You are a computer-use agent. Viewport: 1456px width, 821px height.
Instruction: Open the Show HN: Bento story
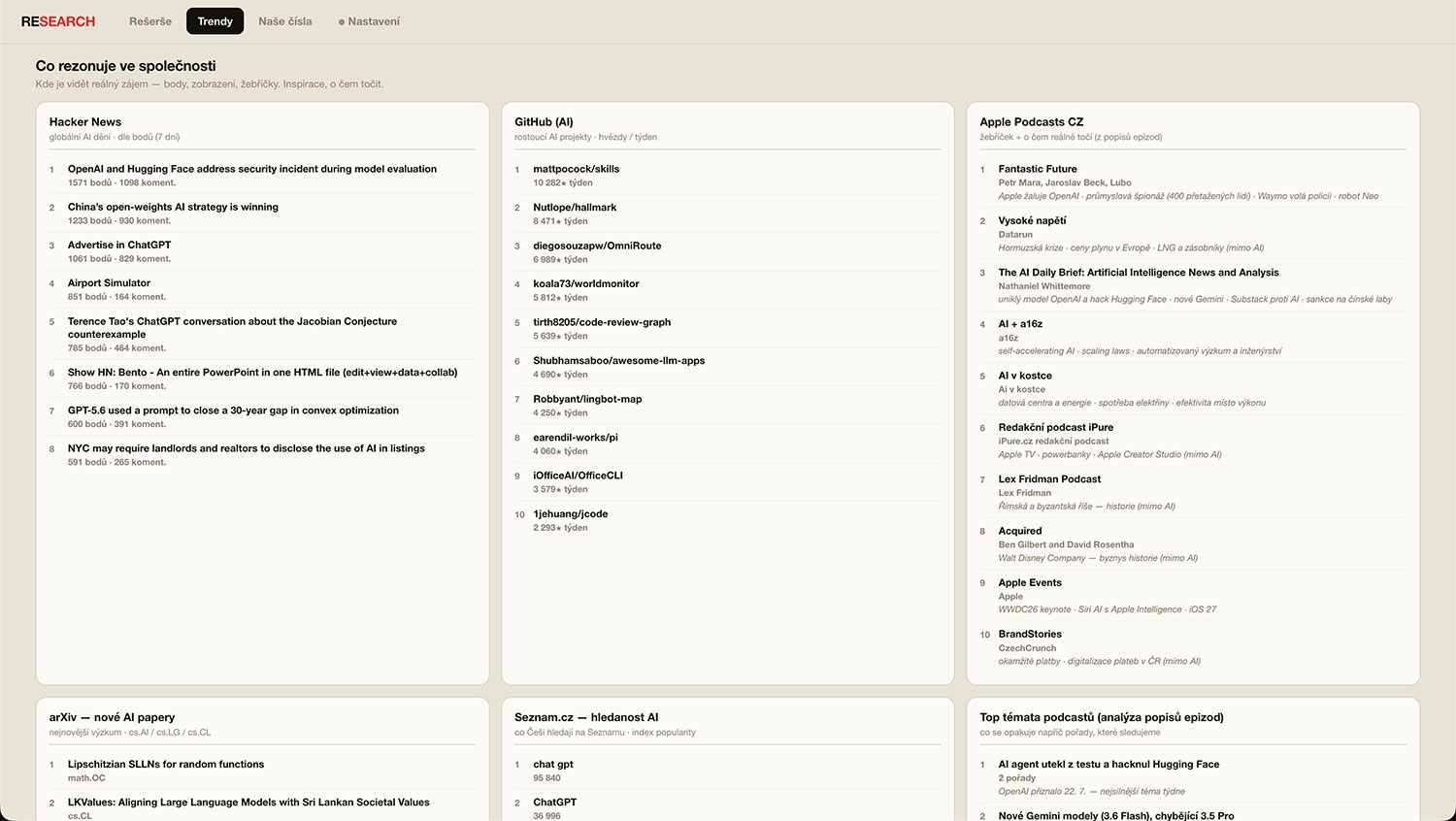(262, 373)
